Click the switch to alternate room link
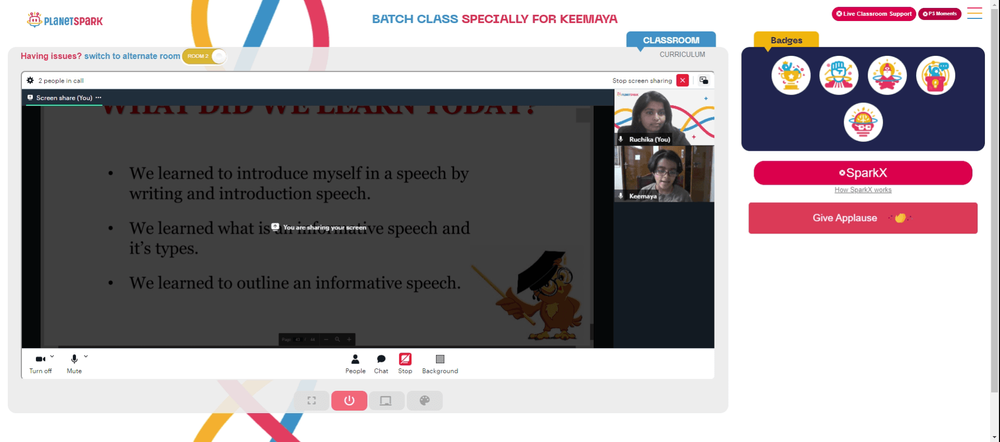 click(132, 56)
